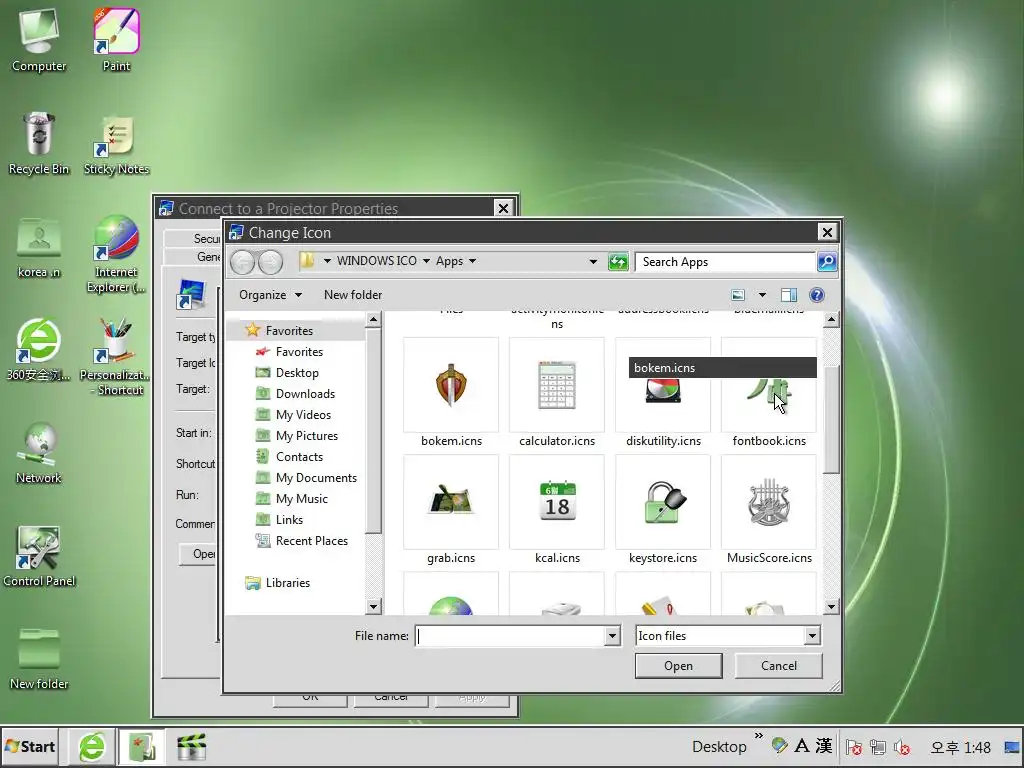This screenshot has height=768, width=1024.
Task: Open My Music in the navigation pane
Action: [x=292, y=499]
